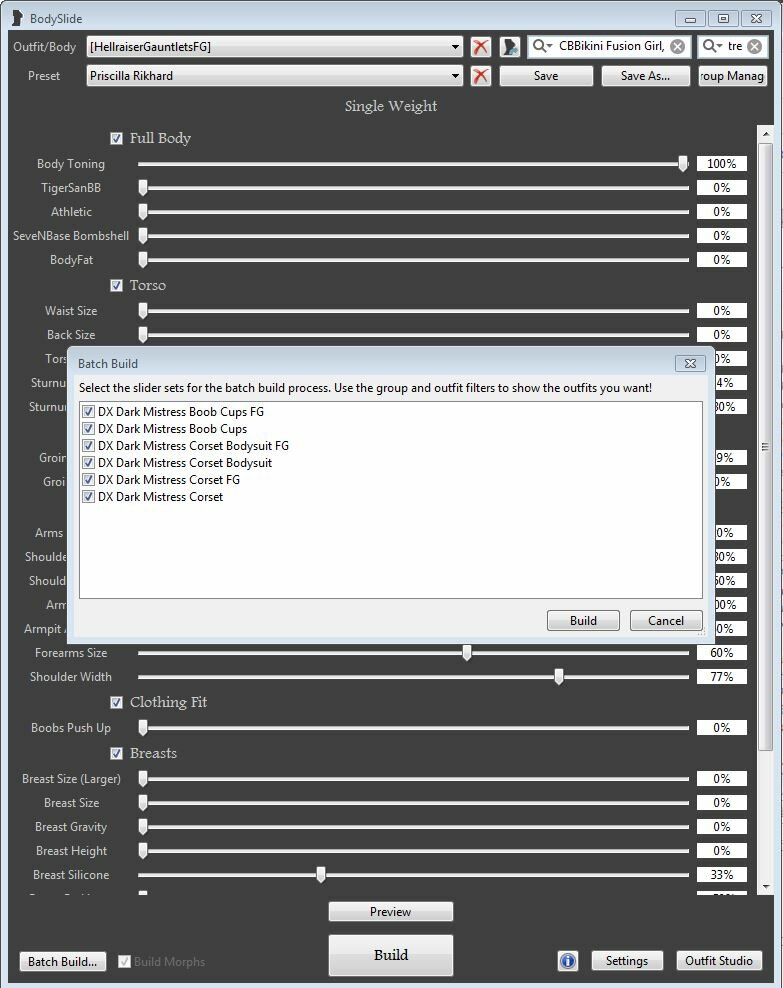
Task: Open the blue info About icon
Action: click(x=568, y=961)
